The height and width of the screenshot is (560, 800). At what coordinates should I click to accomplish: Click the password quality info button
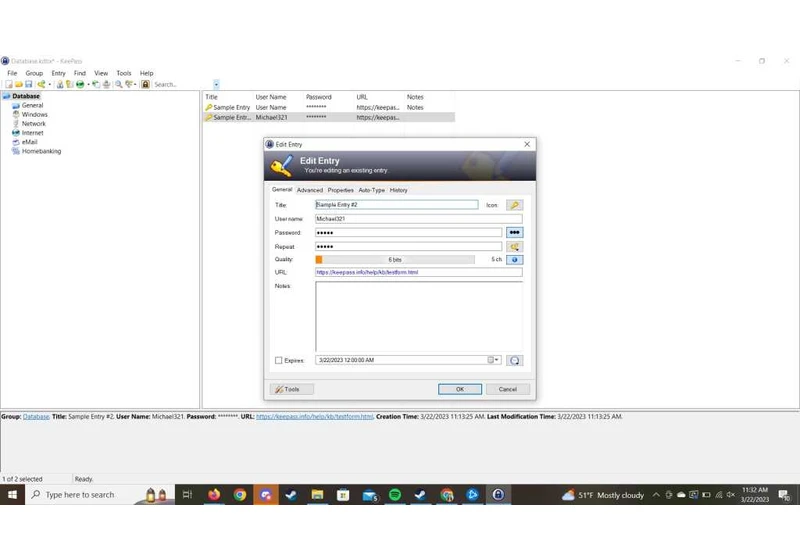(514, 260)
